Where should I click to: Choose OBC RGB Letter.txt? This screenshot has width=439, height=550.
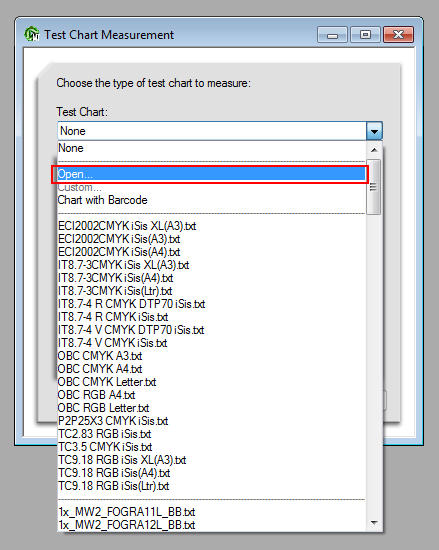(x=211, y=408)
